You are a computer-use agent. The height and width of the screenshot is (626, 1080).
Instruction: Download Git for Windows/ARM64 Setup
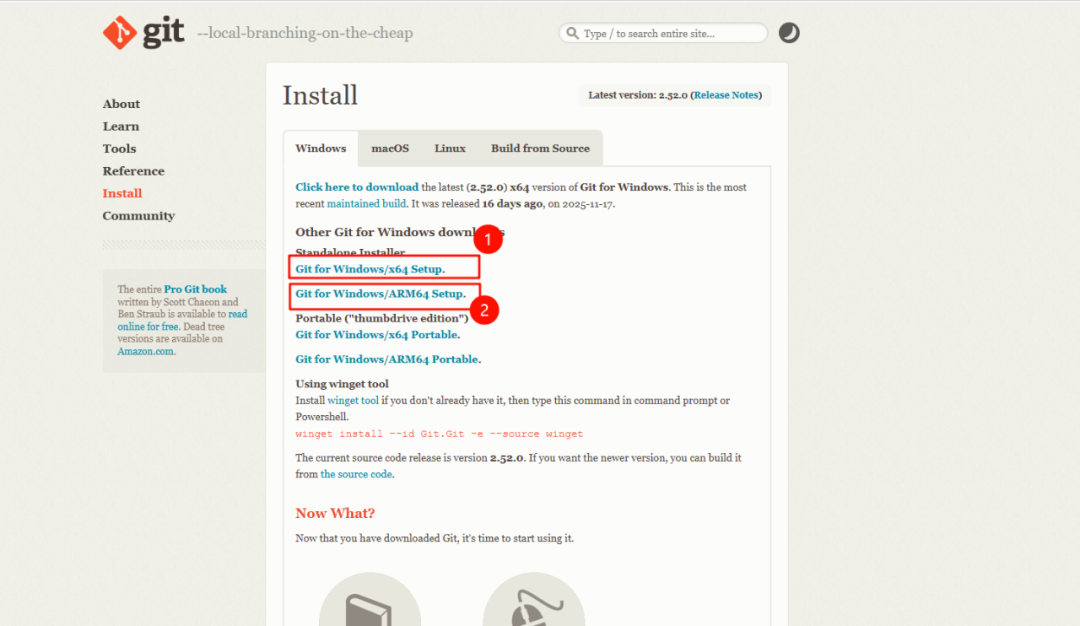click(x=380, y=293)
